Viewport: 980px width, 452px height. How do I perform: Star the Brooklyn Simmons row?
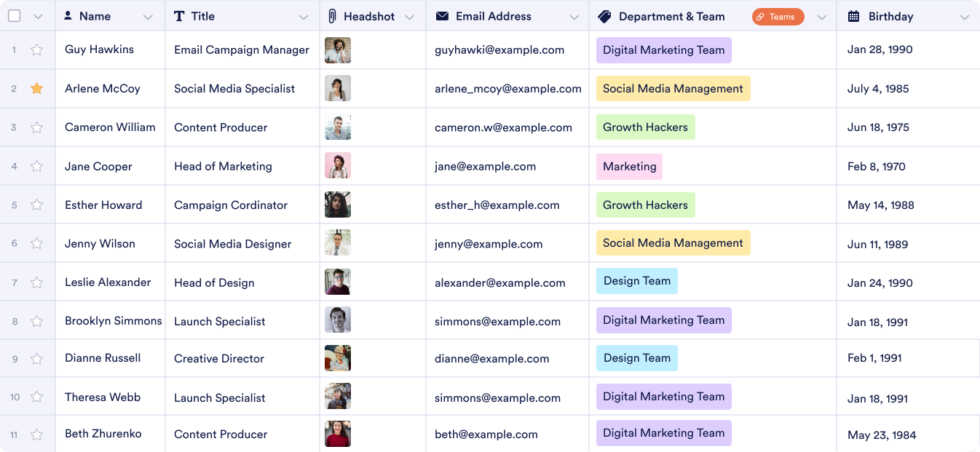pyautogui.click(x=37, y=321)
